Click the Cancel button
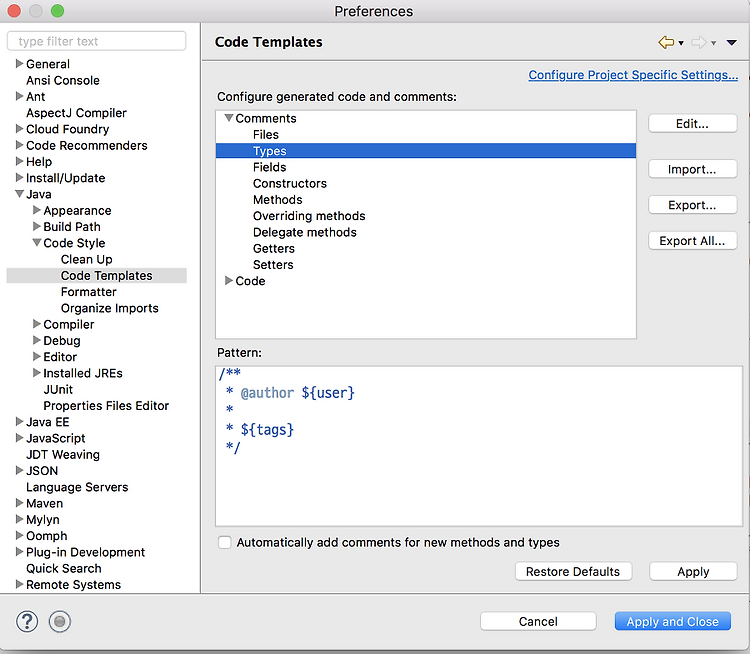 [538, 621]
